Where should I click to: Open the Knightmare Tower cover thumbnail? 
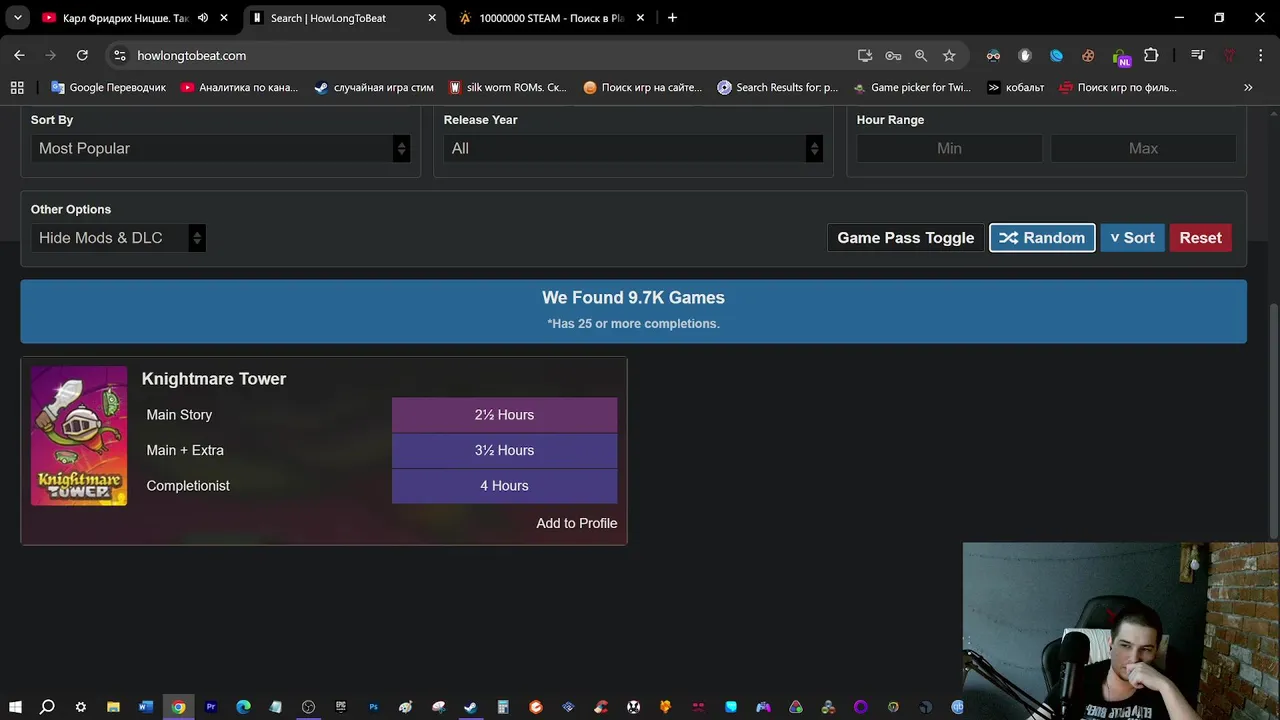tap(79, 436)
